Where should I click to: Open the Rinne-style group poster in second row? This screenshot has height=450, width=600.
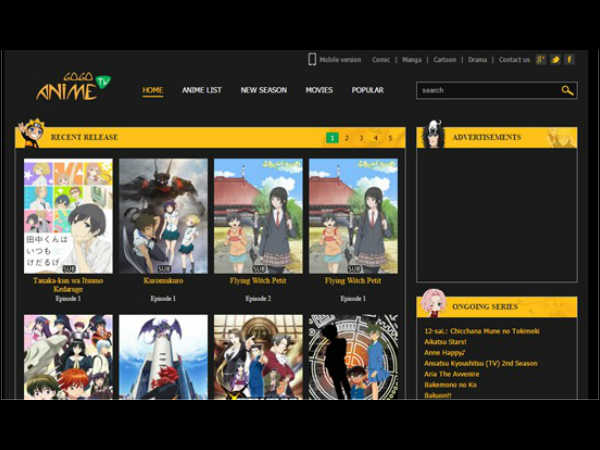(x=68, y=357)
